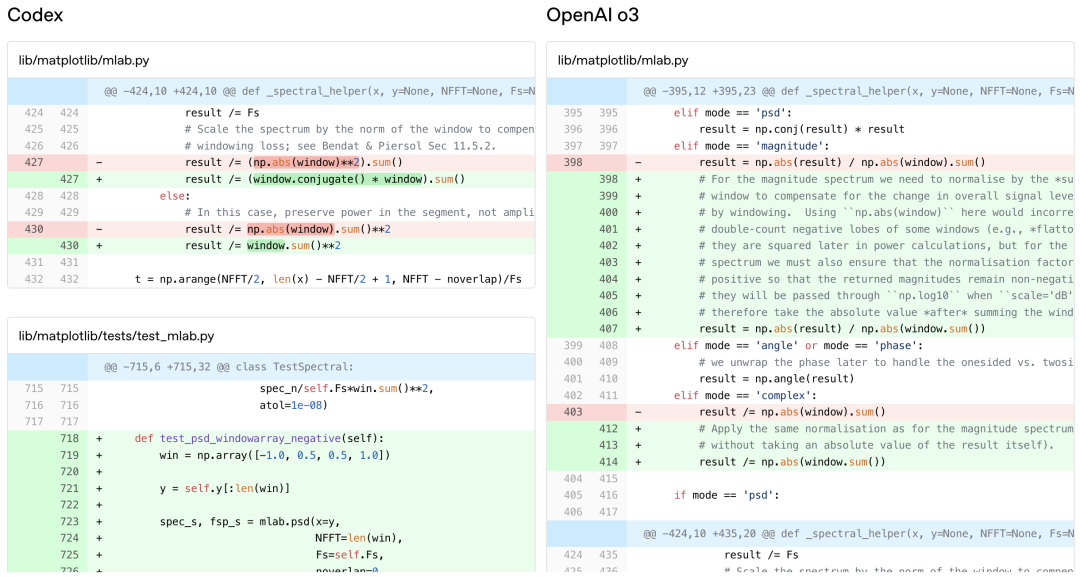
Task: Click added line 430 window.sum()**2
Action: tap(271, 245)
